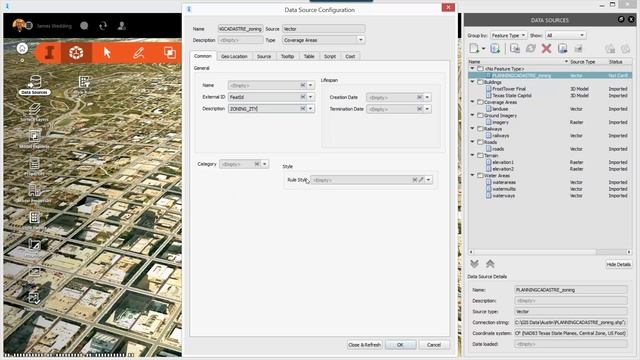Screen dimensions: 640x360
Task: Open the Termination Date dropdown arrow
Action: click(x=427, y=109)
